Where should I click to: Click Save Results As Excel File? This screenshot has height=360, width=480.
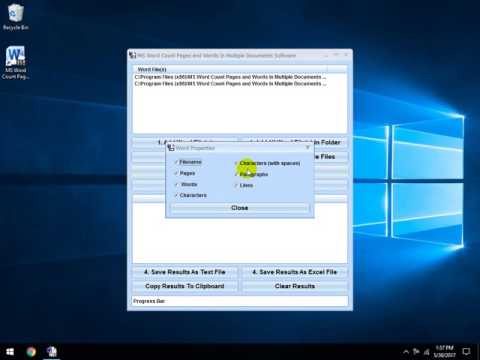point(295,272)
